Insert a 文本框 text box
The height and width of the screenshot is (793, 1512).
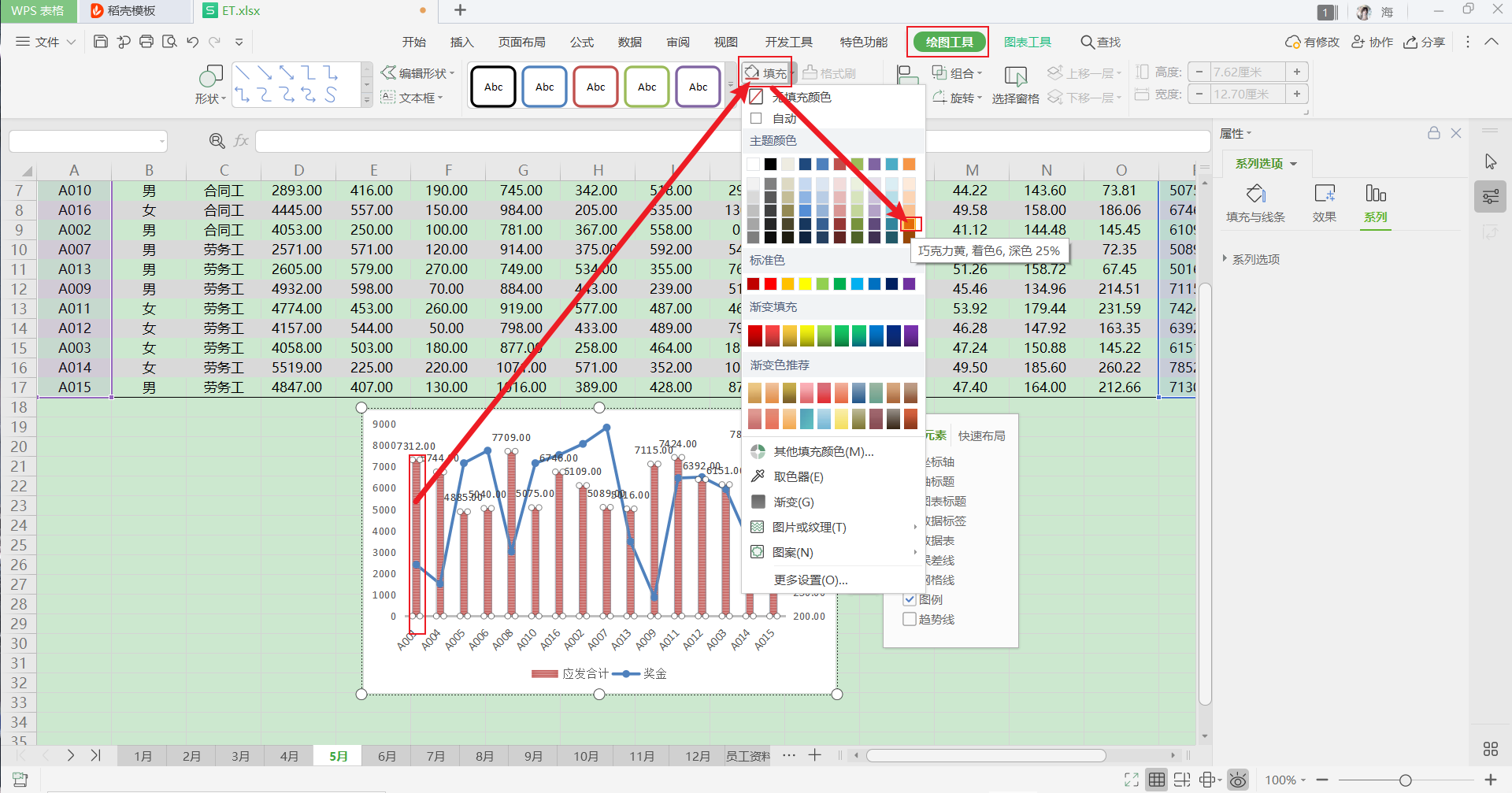412,98
